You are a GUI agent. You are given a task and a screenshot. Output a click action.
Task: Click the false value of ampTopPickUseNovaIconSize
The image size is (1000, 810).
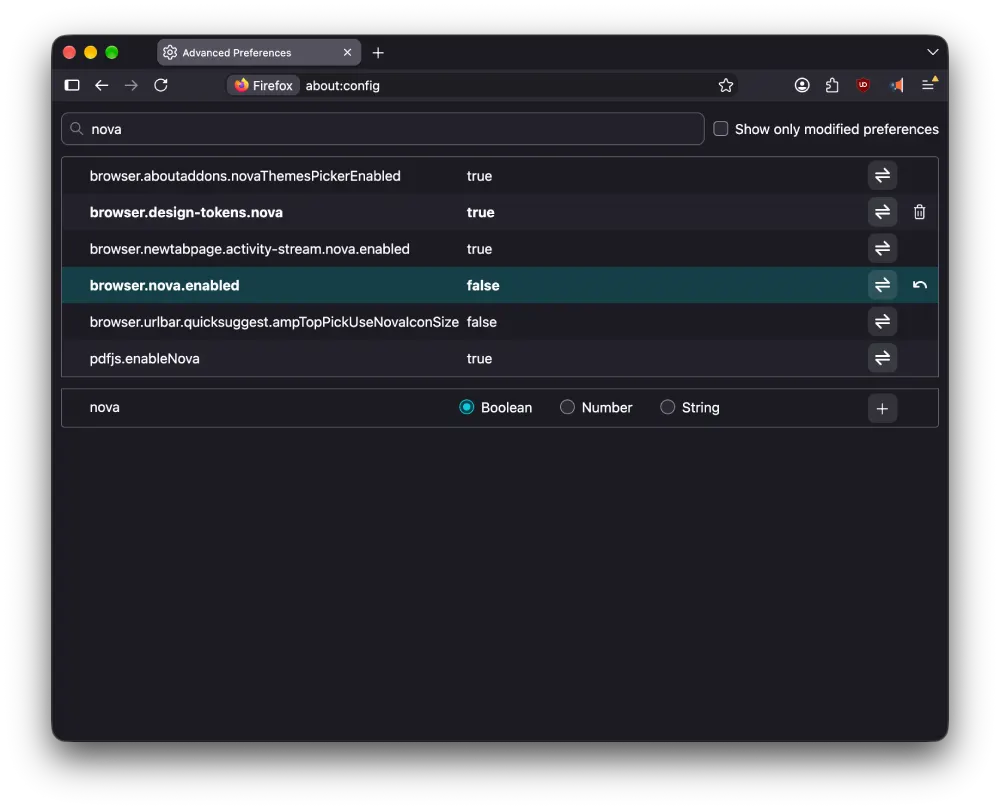pos(482,322)
